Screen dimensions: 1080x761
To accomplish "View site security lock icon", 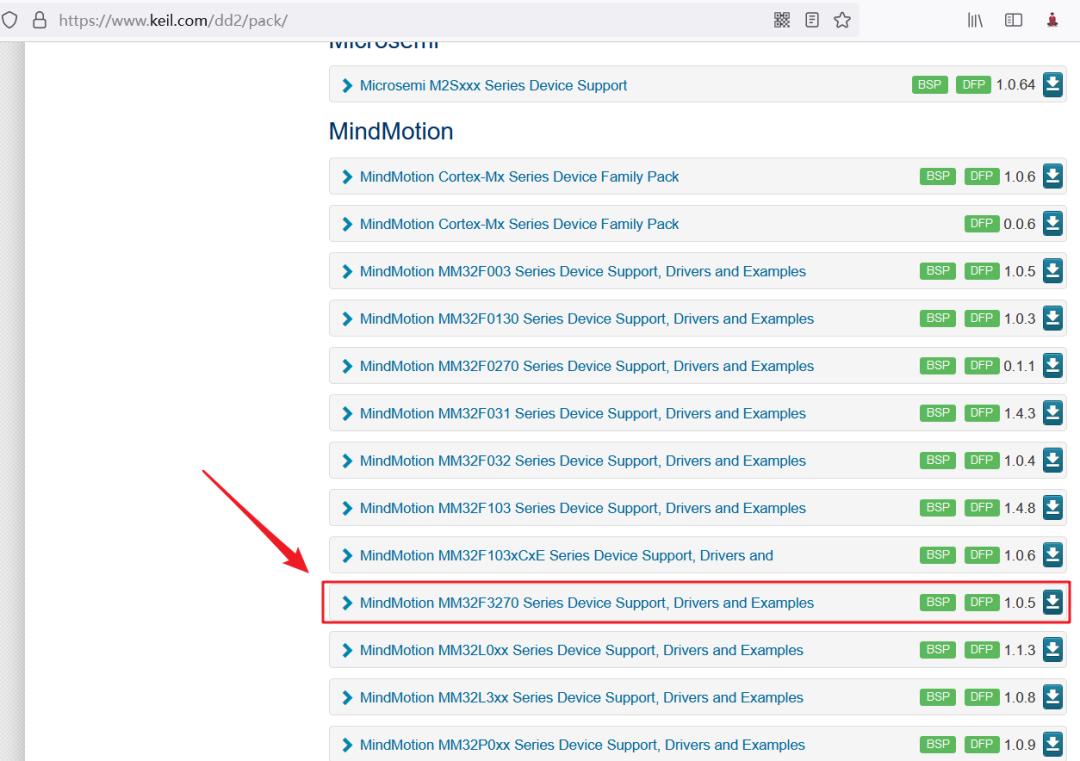I will point(40,20).
